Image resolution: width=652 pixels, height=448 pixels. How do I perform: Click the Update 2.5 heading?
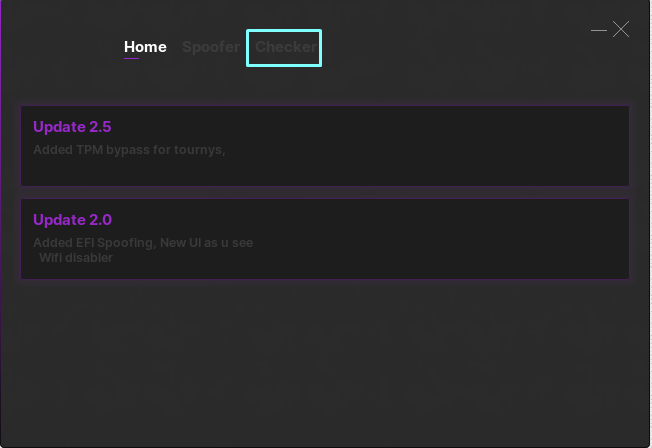[x=72, y=127]
